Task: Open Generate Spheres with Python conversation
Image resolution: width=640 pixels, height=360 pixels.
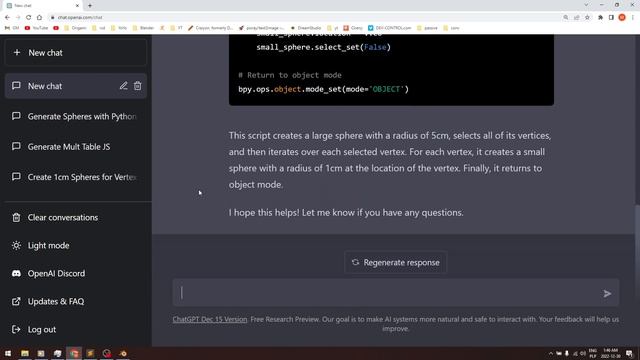Action: (x=76, y=116)
